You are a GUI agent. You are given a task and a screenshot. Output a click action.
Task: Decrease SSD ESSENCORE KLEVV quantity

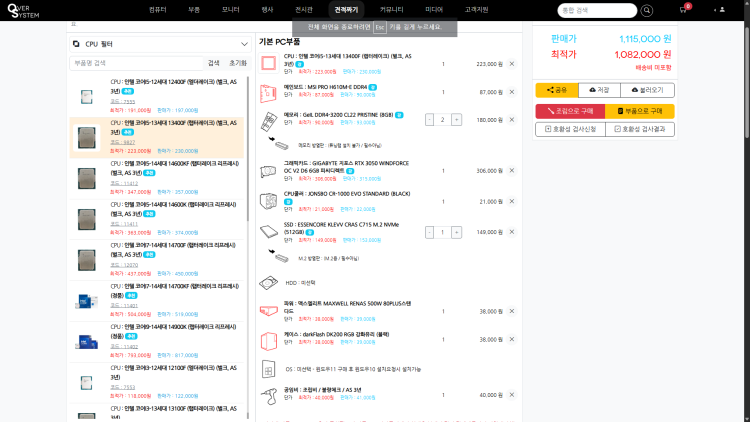[x=429, y=232]
